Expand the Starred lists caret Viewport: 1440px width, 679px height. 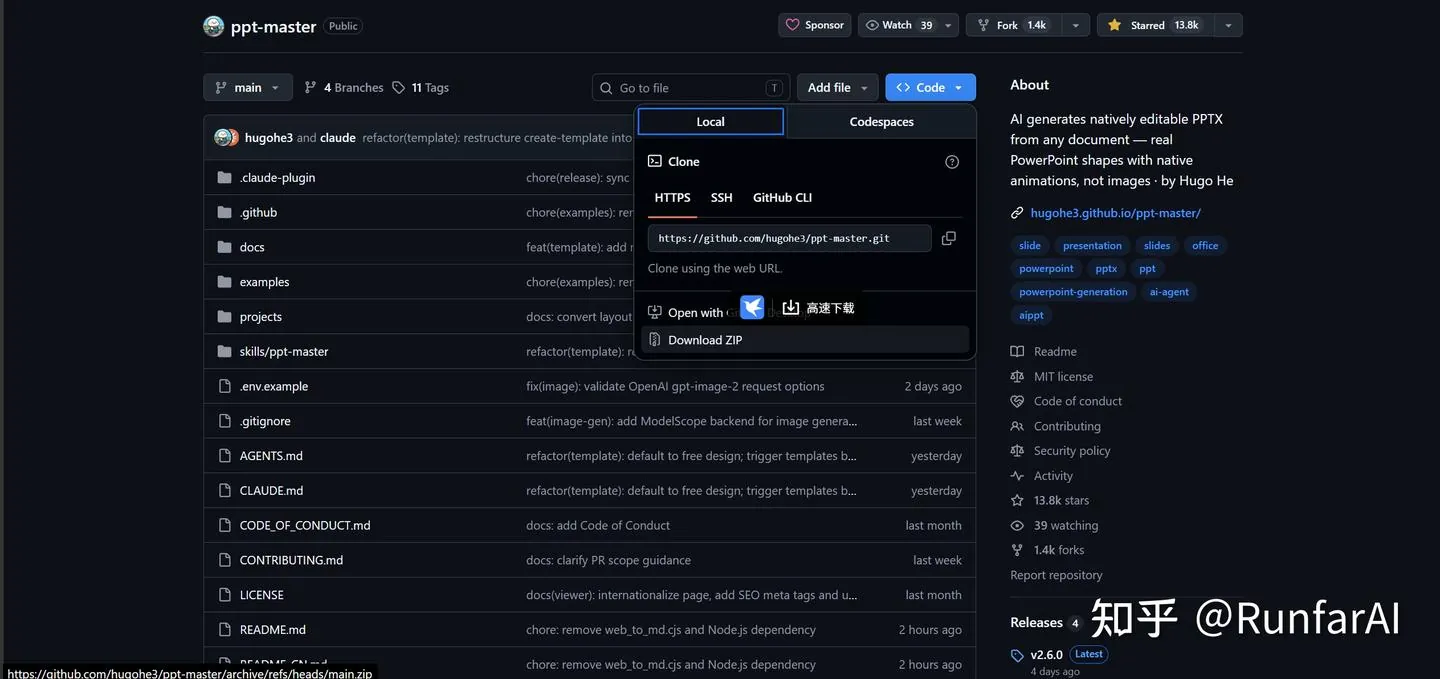[1228, 26]
